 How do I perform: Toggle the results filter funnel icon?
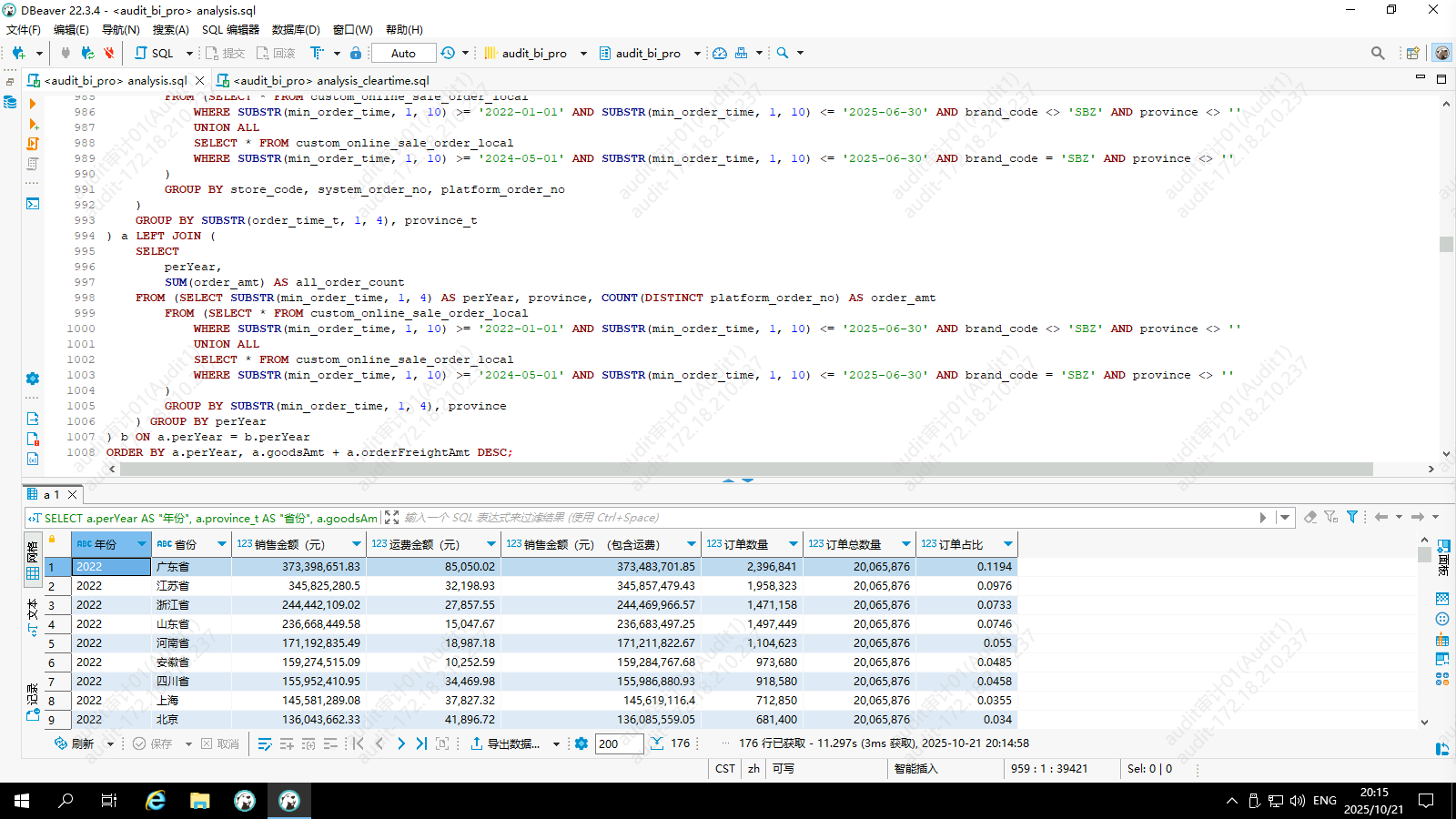tap(1352, 517)
